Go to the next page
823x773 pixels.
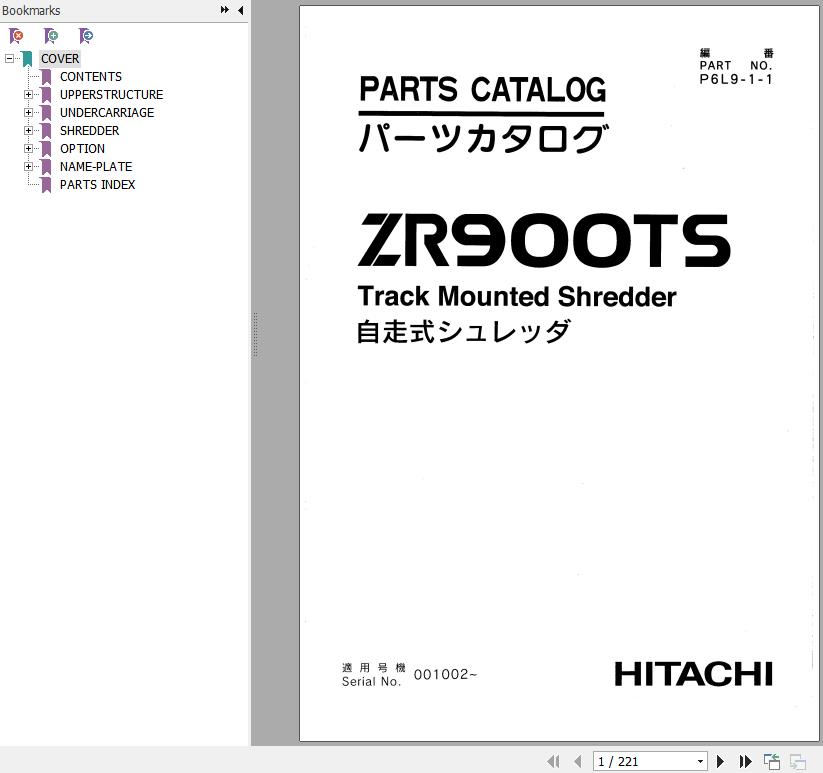721,761
